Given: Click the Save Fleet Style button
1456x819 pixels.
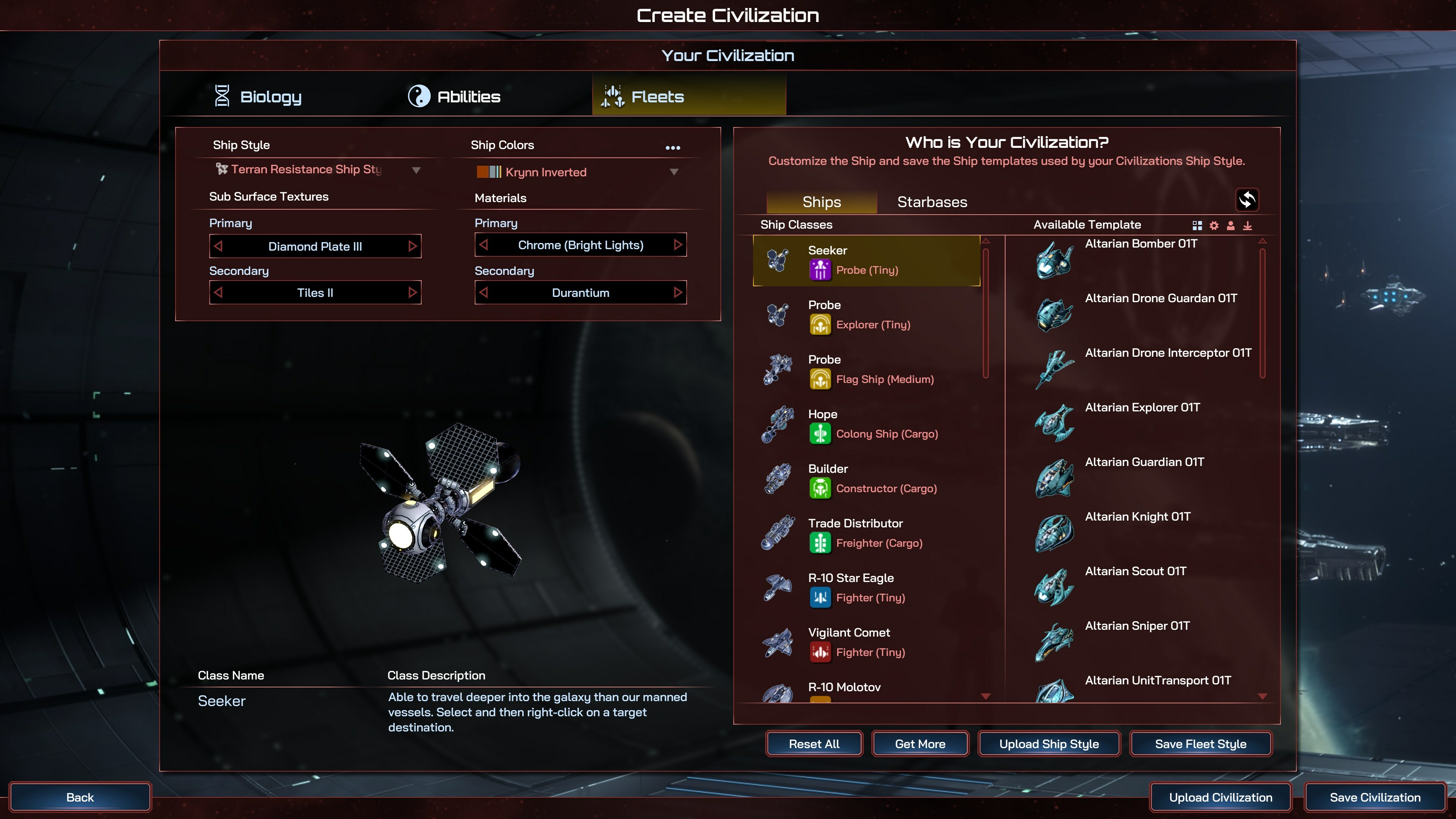Looking at the screenshot, I should [x=1200, y=744].
